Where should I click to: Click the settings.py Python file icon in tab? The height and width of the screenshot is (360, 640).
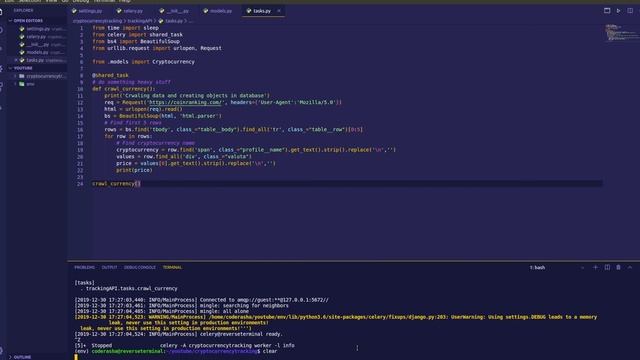(74, 11)
